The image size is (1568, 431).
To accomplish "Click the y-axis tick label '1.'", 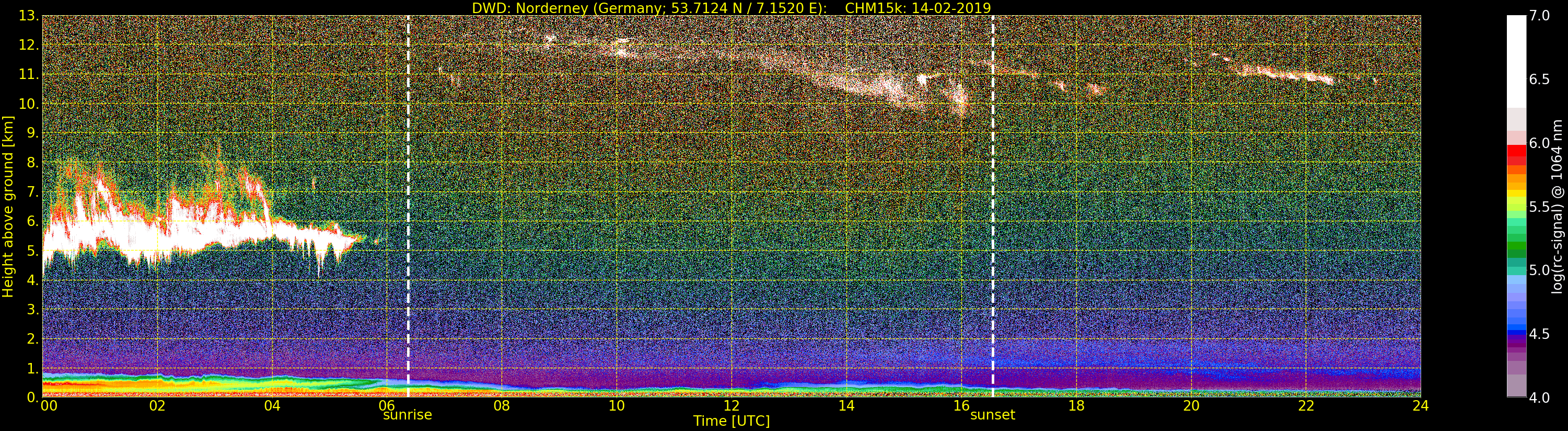I will point(33,368).
